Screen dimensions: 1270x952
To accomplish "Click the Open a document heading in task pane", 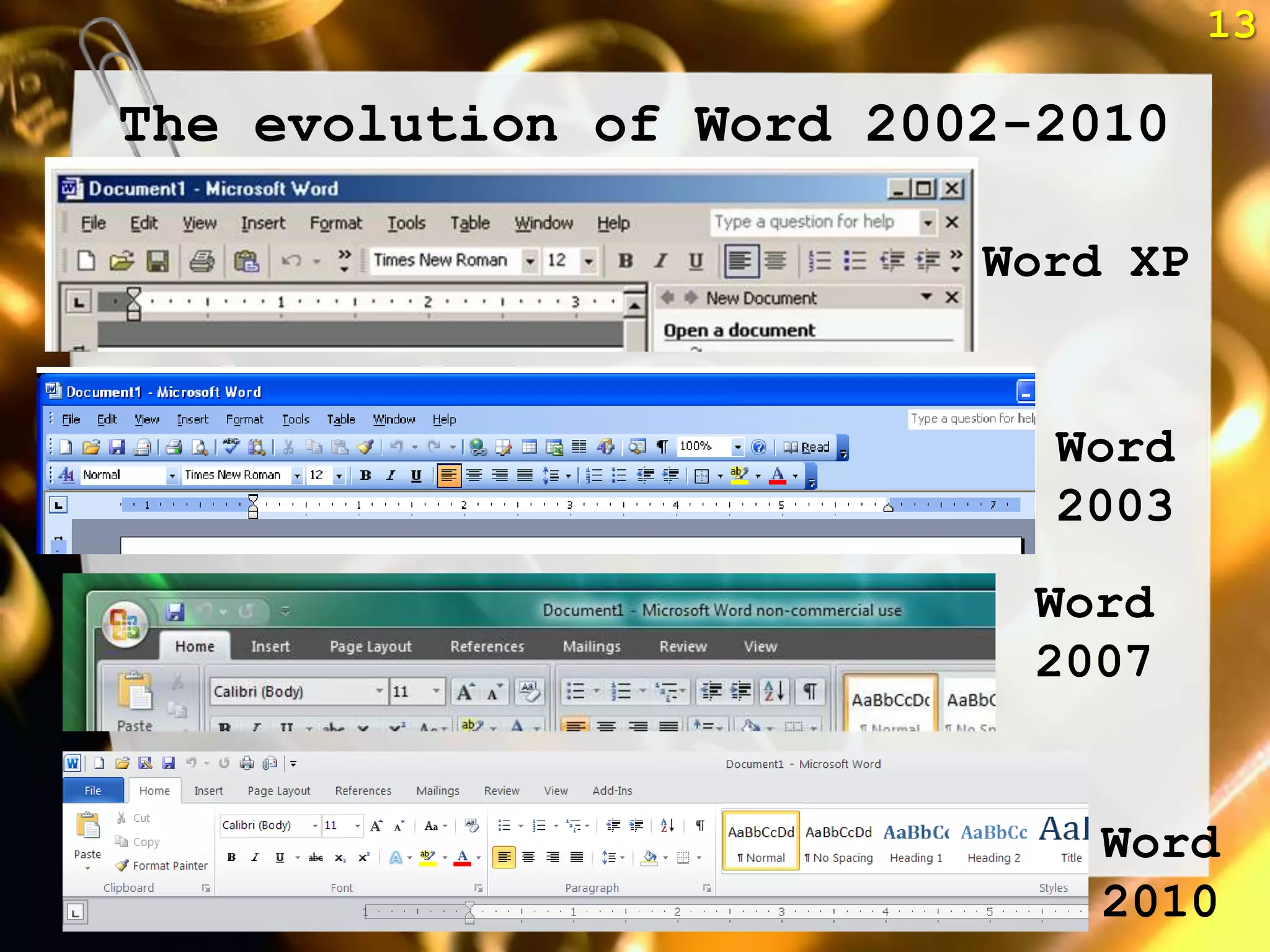I will (x=739, y=330).
